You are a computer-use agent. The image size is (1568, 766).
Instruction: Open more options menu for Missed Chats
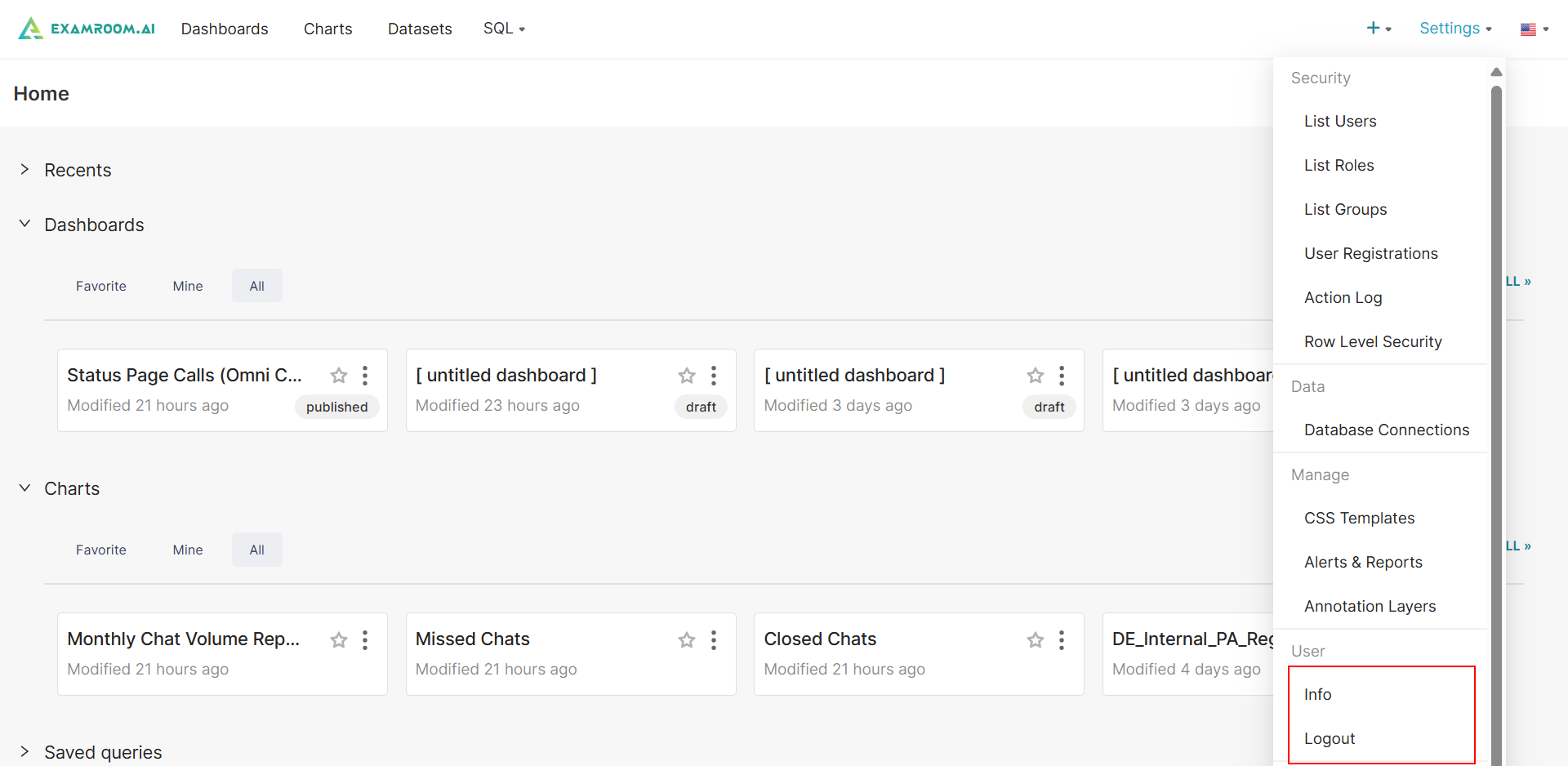coord(714,640)
